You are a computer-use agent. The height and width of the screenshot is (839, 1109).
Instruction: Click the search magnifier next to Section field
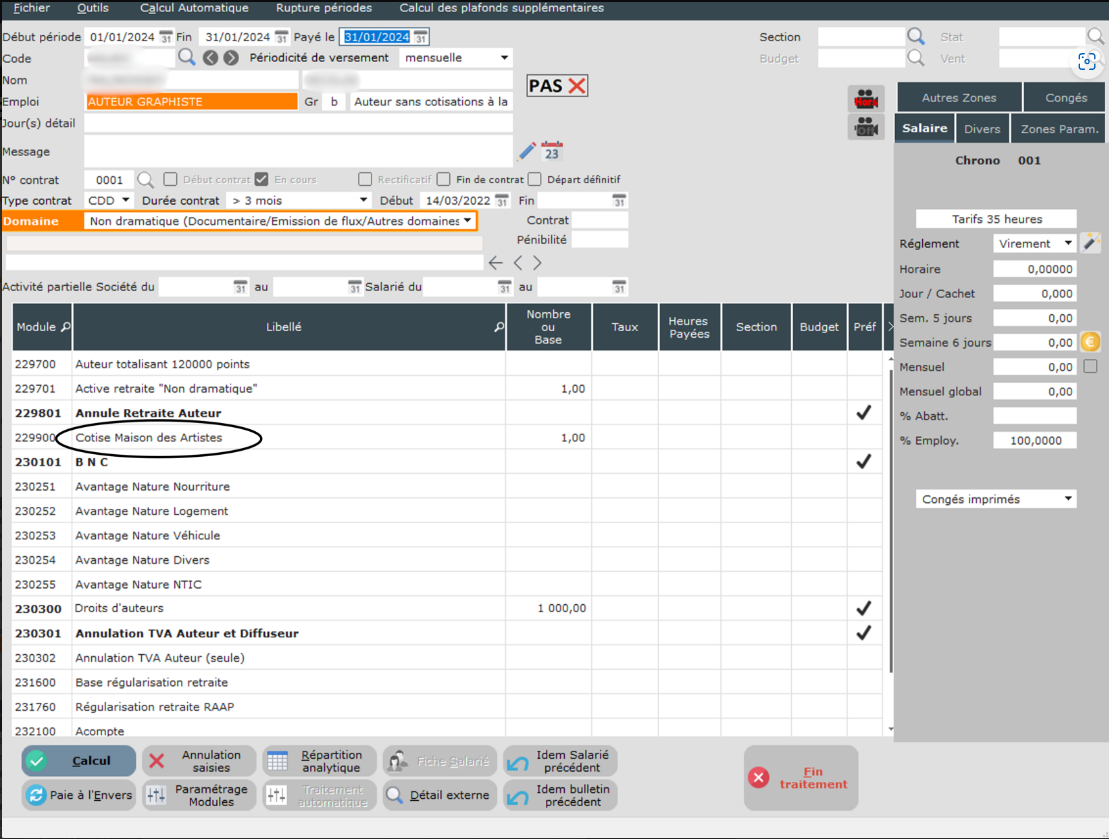[916, 37]
